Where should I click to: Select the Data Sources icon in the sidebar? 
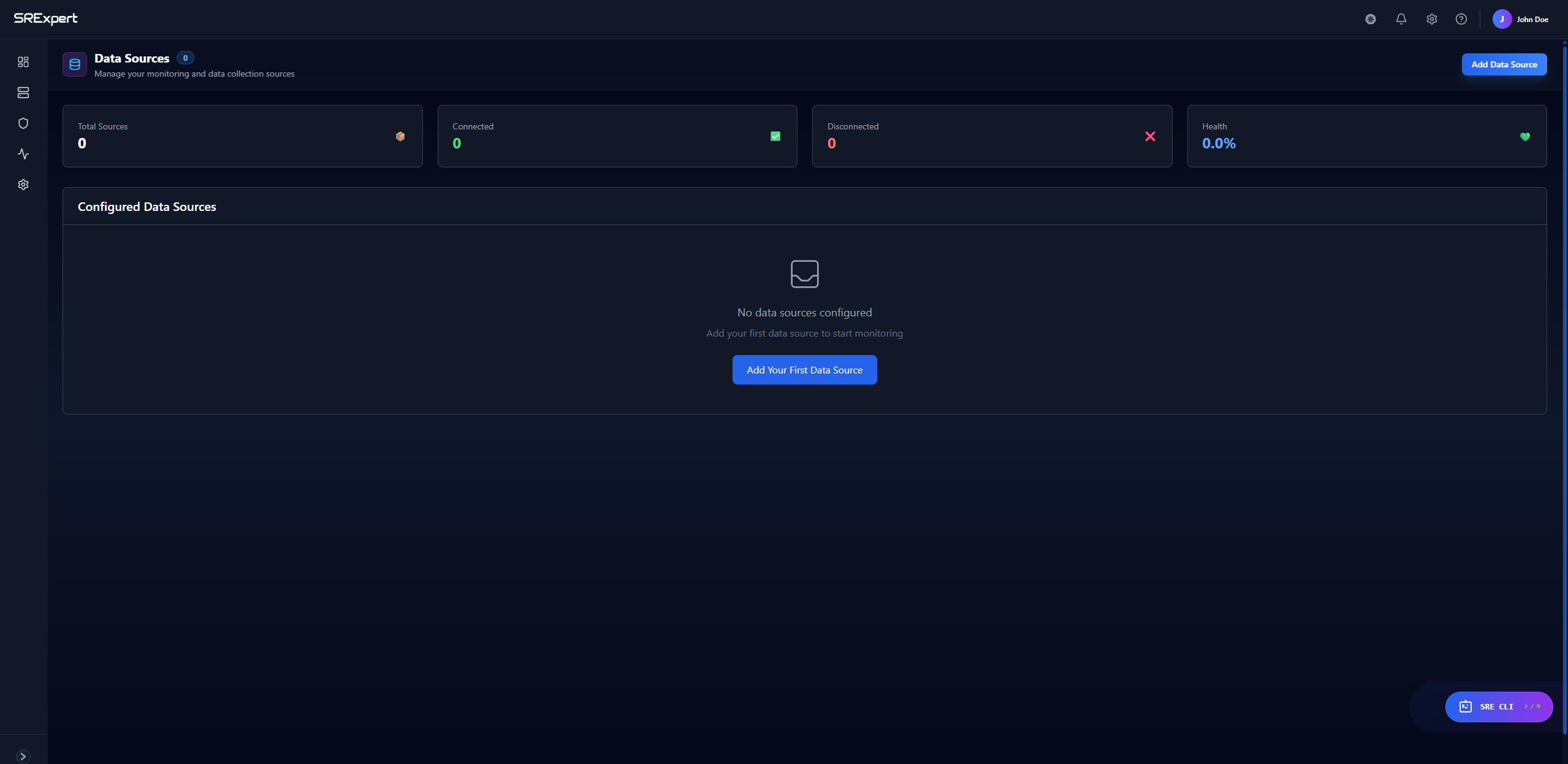tap(23, 93)
